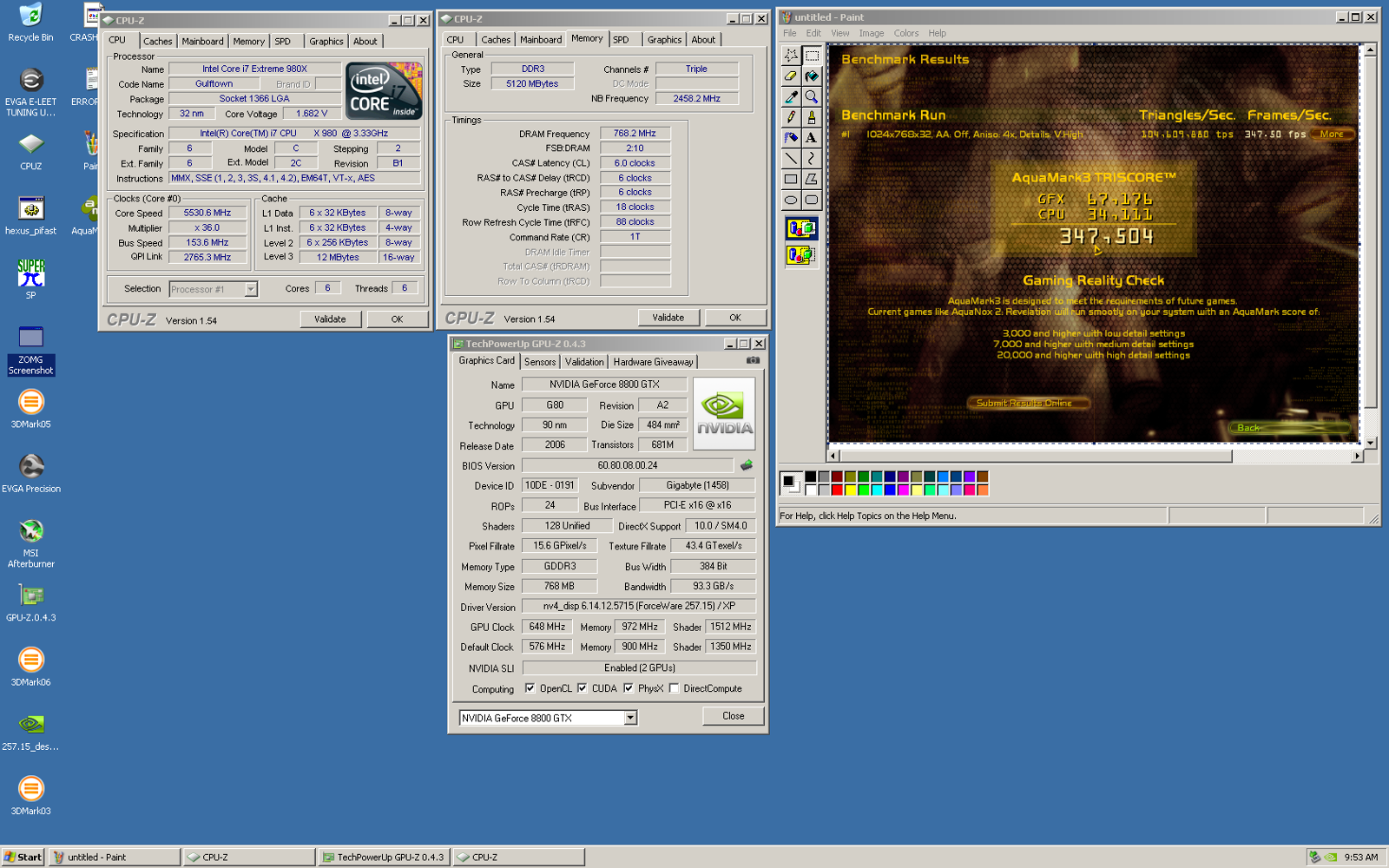Open the GPU selector dropdown in GPU-Z
The height and width of the screenshot is (868, 1389).
click(630, 718)
